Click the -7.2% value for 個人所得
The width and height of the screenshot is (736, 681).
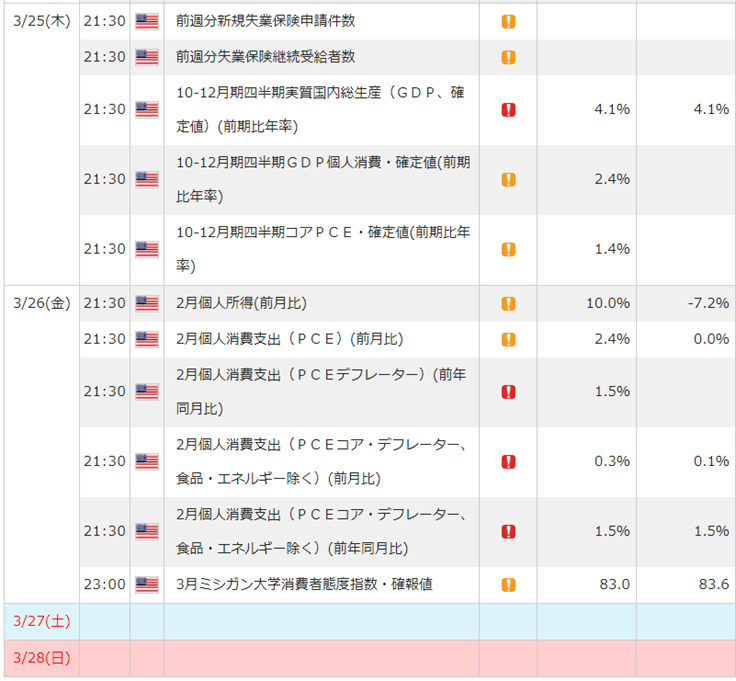(x=708, y=303)
